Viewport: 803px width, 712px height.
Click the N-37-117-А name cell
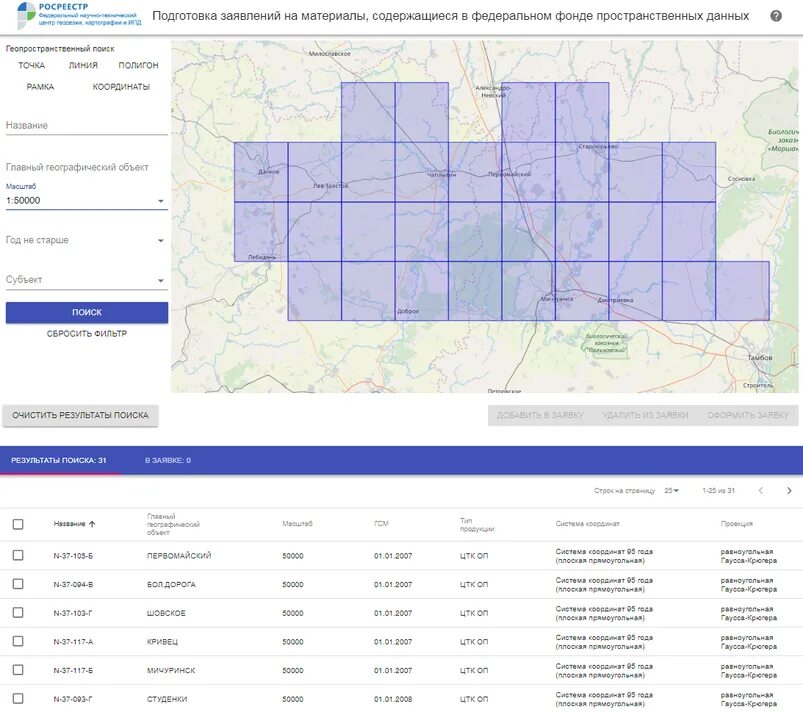click(x=73, y=642)
